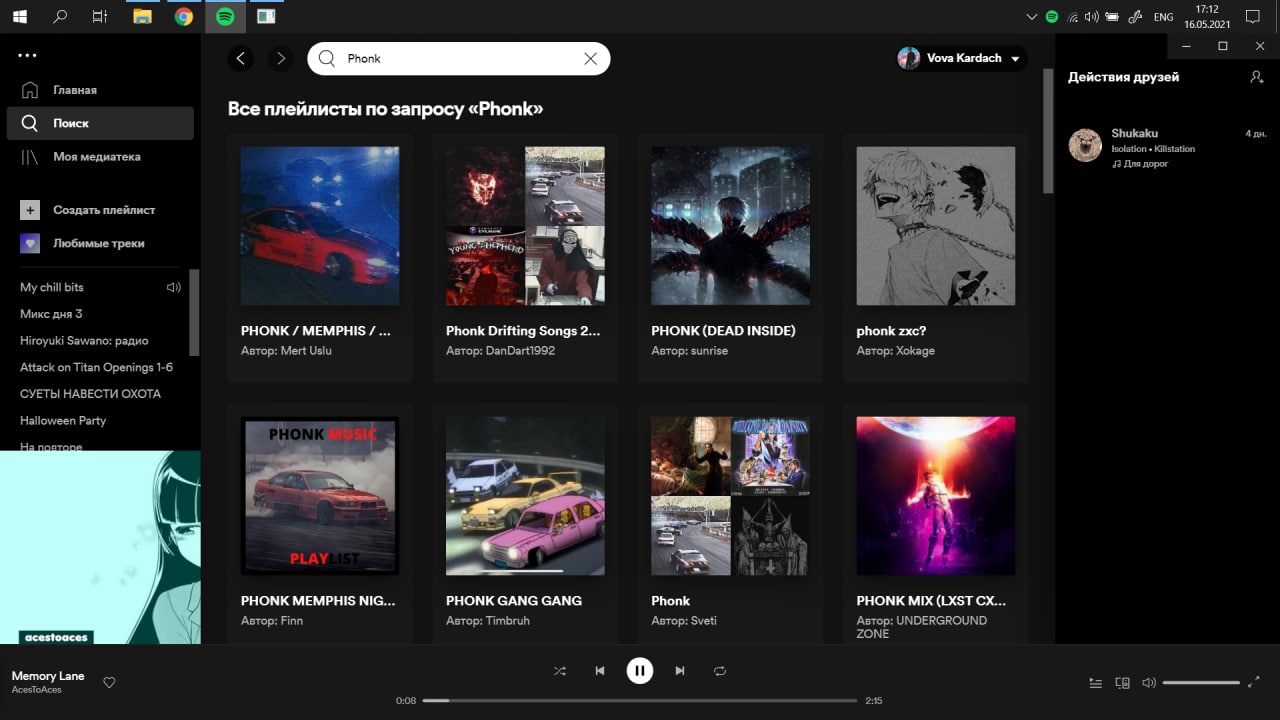Image resolution: width=1280 pixels, height=720 pixels.
Task: Open the Микс дня 3 playlist
Action: [51, 314]
